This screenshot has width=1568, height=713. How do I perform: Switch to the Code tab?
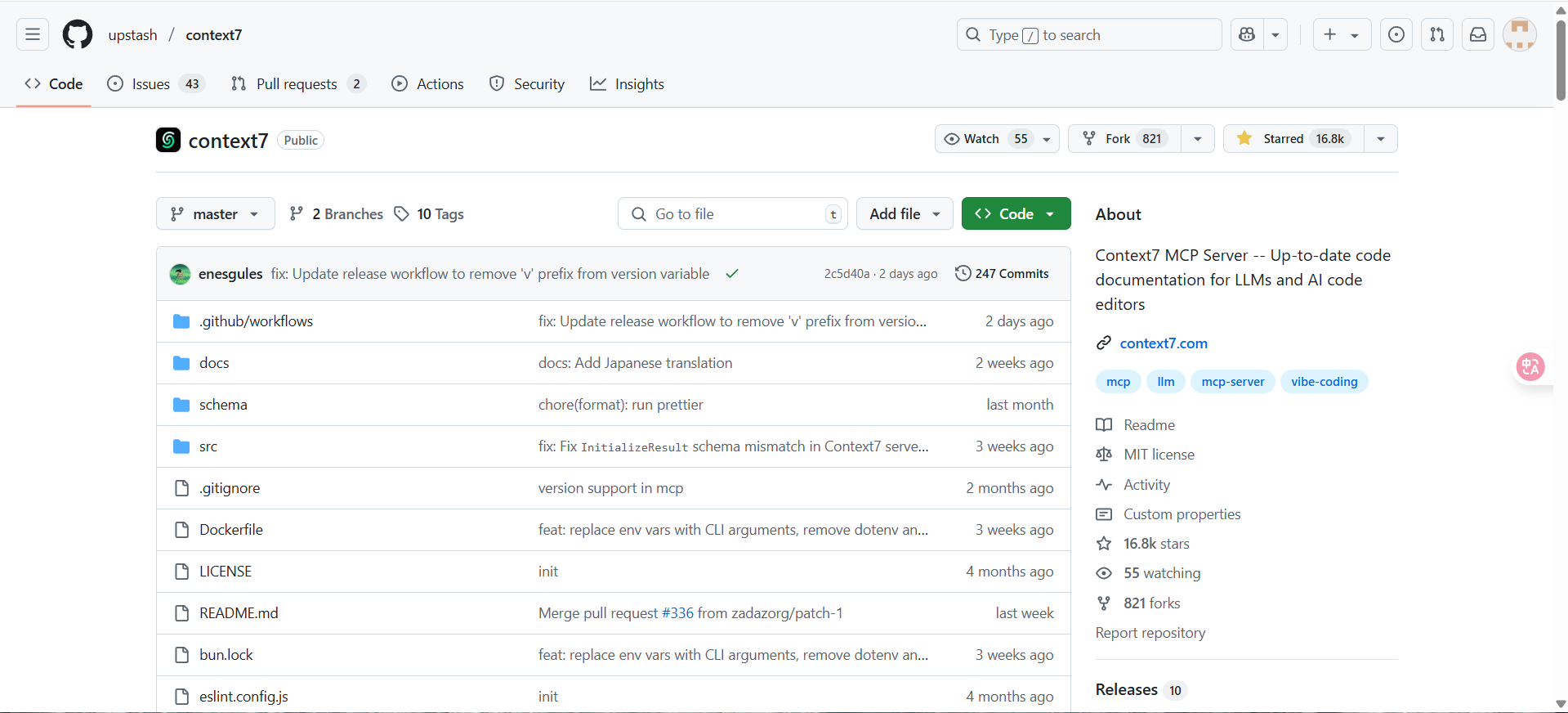point(54,83)
